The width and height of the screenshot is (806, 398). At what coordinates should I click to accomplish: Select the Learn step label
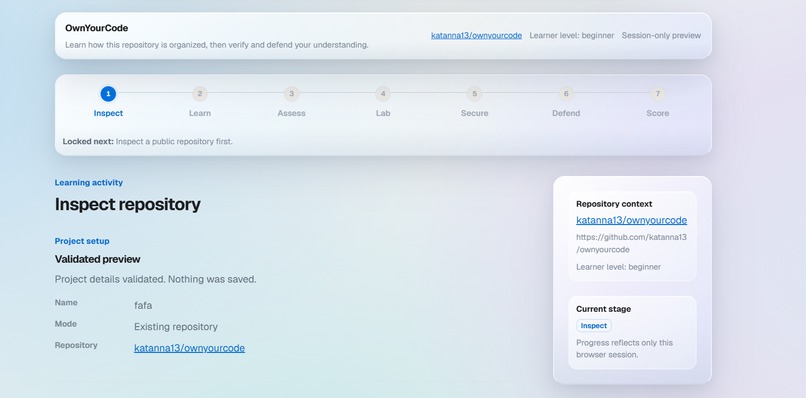(x=199, y=113)
